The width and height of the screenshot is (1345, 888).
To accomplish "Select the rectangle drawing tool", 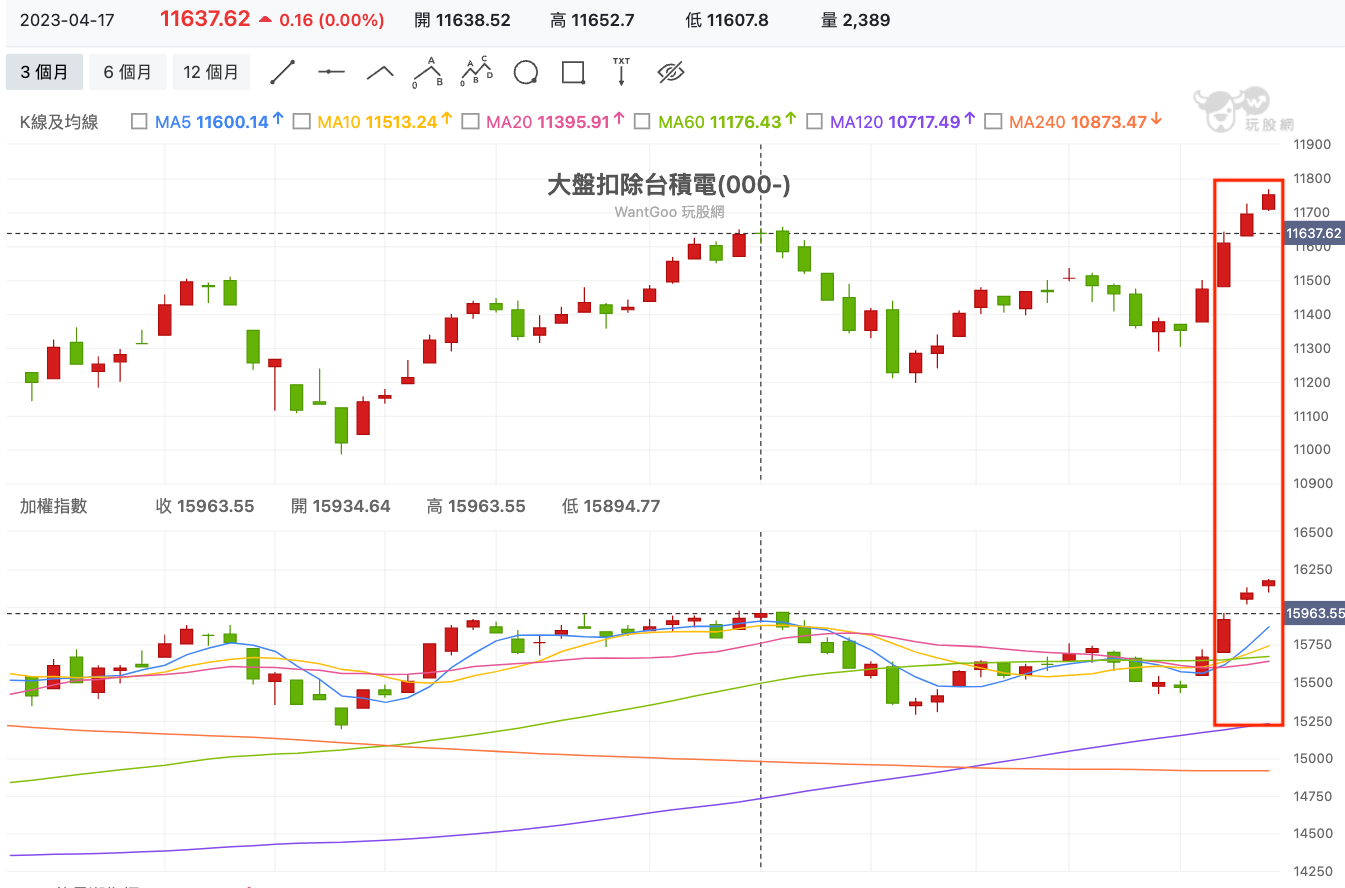I will point(573,72).
